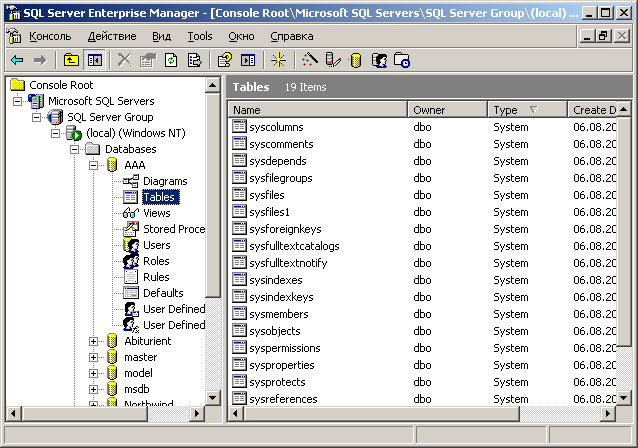
Task: Open the Tools menu
Action: [x=200, y=36]
